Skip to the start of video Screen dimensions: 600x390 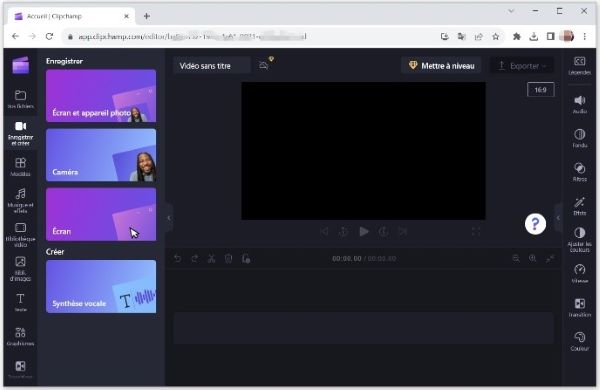(x=324, y=231)
